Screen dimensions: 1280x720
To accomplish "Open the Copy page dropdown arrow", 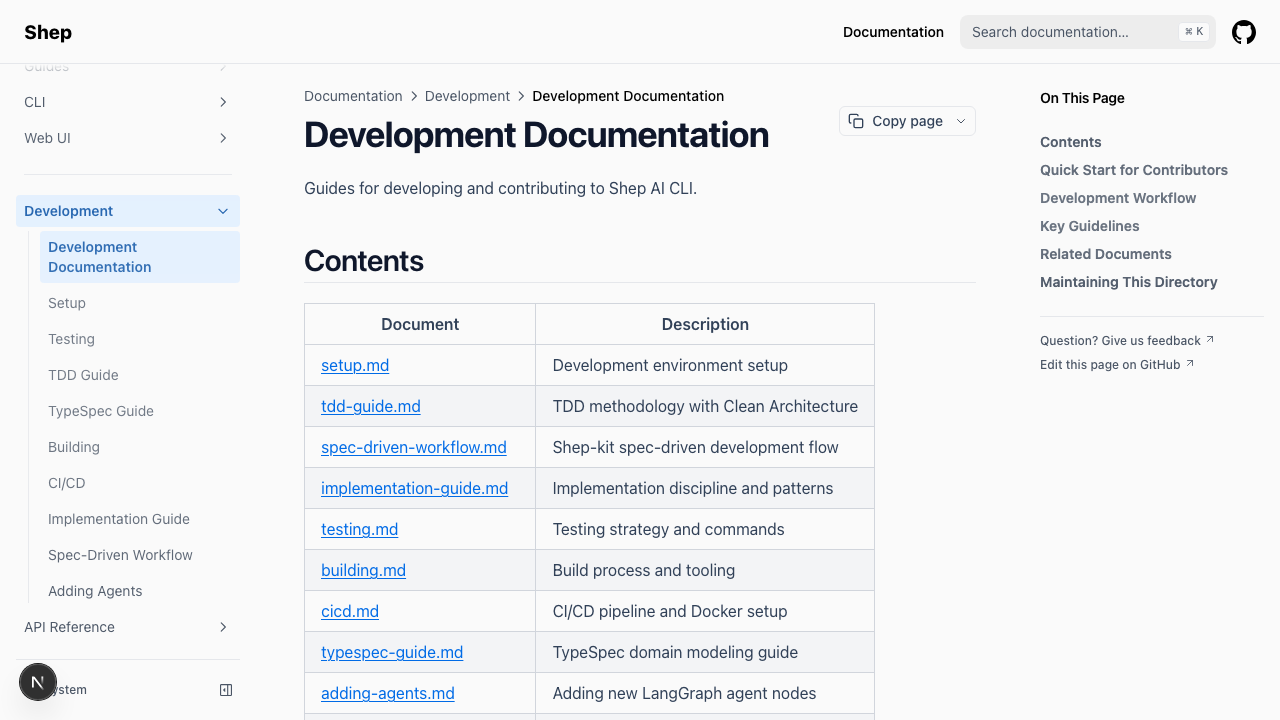I will pos(961,121).
